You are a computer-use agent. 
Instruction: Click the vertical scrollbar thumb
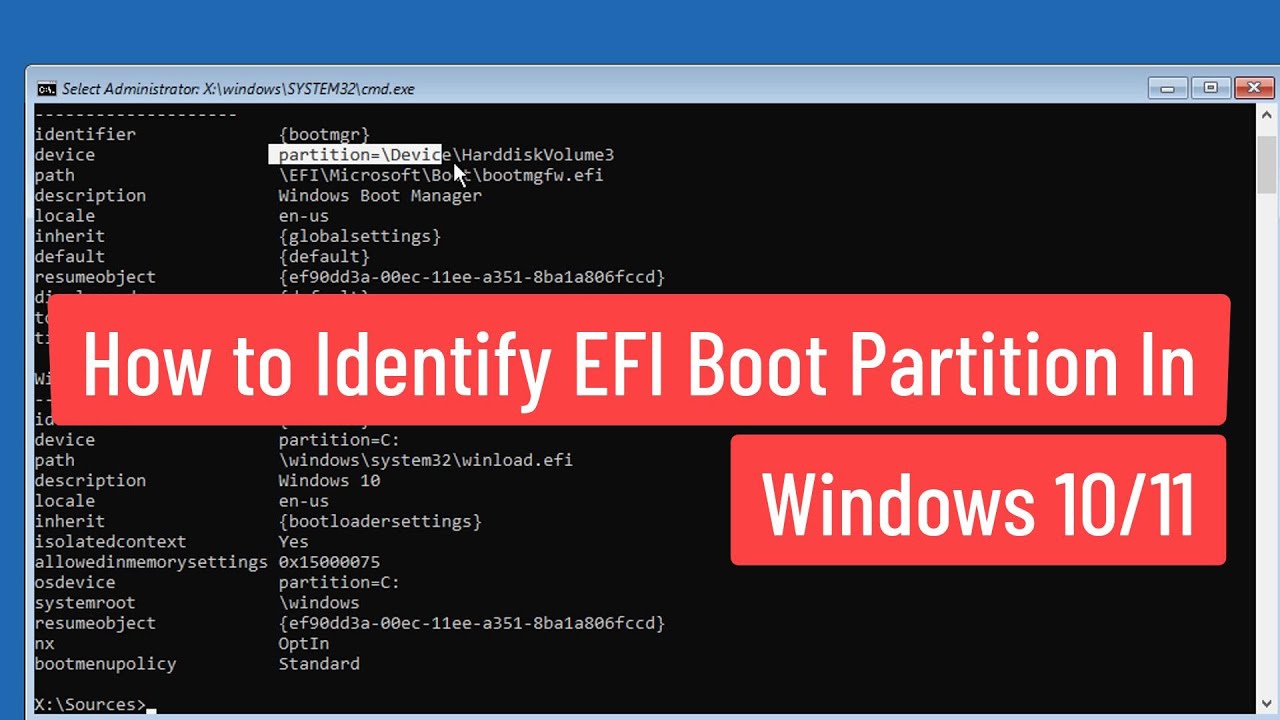coord(1266,165)
